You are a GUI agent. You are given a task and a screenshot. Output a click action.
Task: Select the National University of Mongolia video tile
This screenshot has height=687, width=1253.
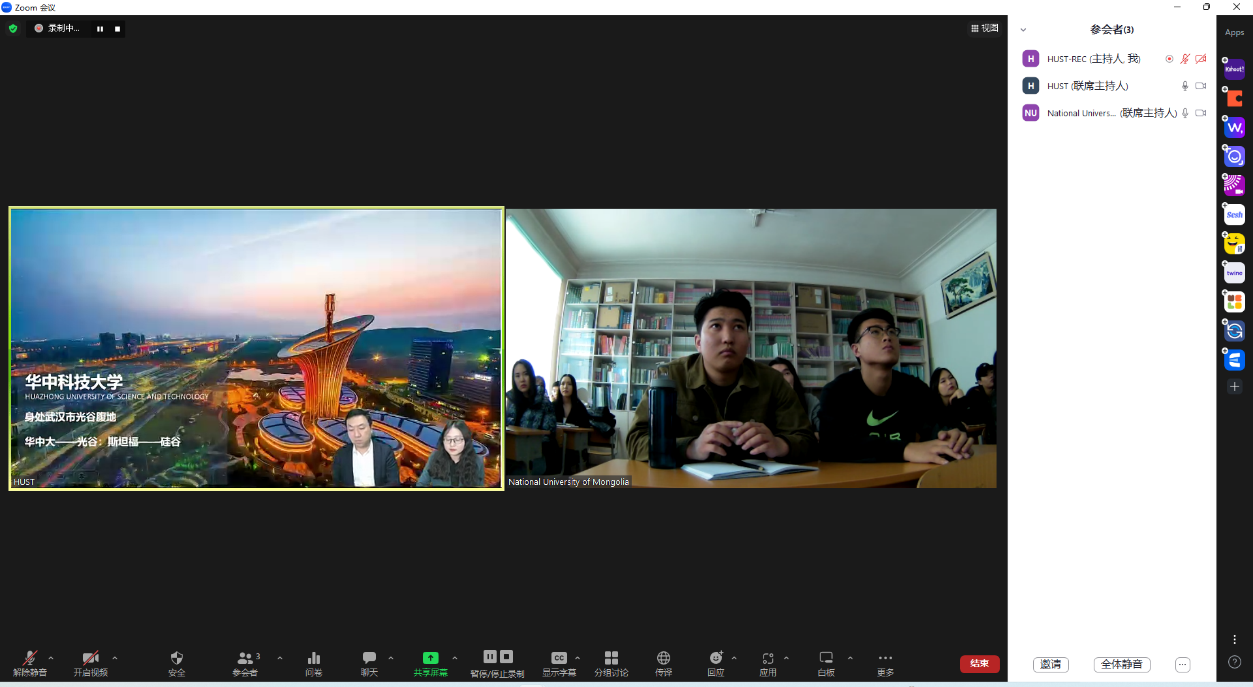pyautogui.click(x=751, y=348)
